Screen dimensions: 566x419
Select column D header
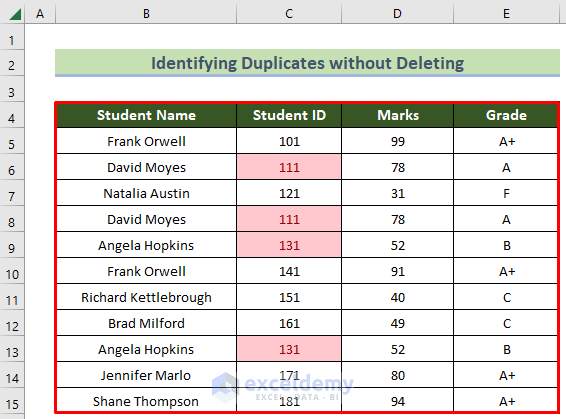397,14
